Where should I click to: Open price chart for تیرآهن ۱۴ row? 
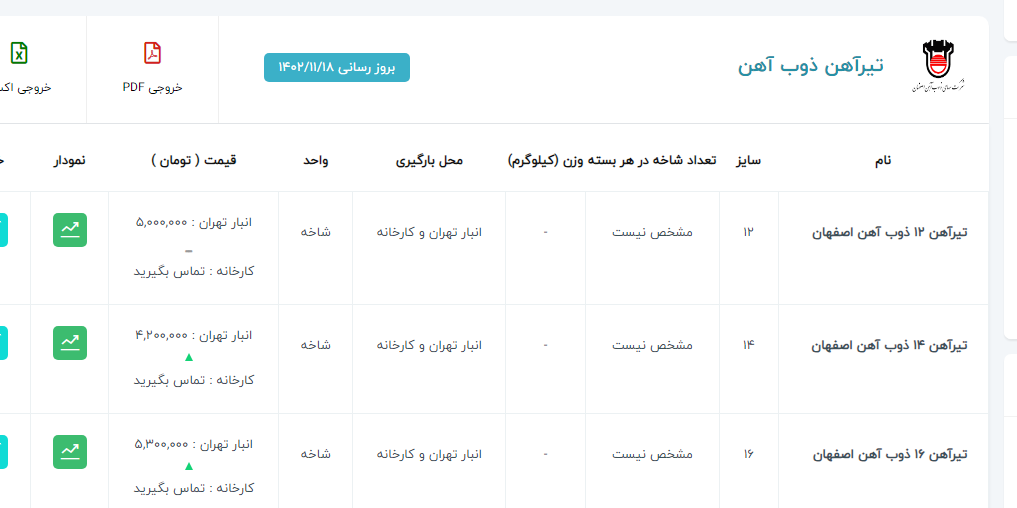[x=70, y=343]
